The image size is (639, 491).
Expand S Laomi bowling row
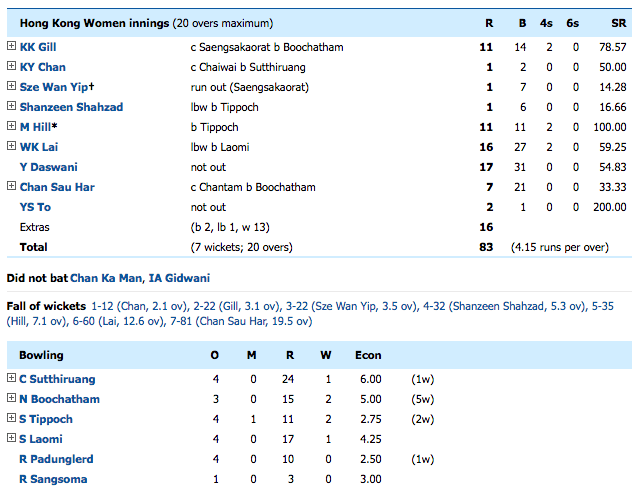point(11,439)
